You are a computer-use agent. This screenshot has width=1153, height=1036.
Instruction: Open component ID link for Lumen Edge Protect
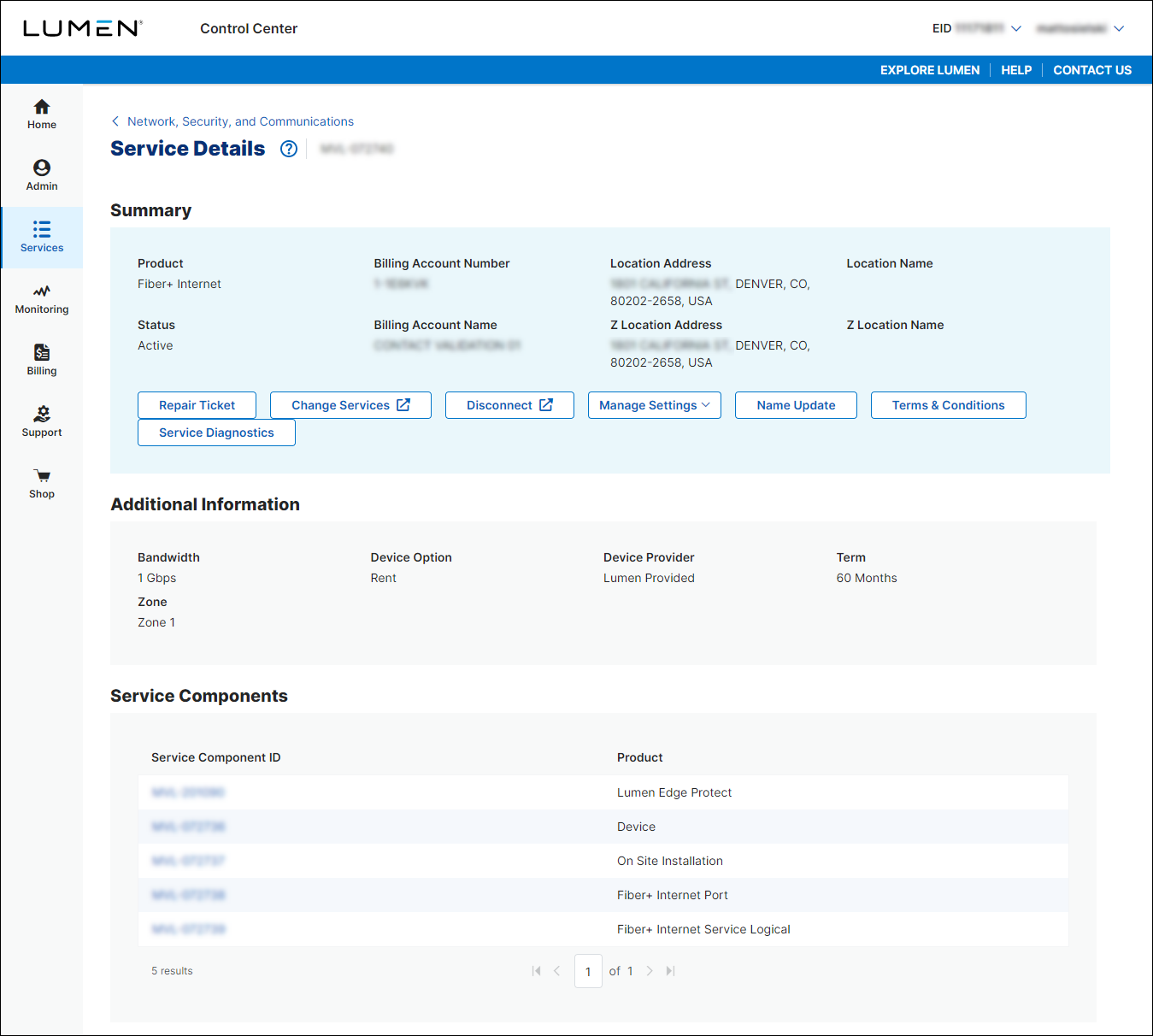tap(188, 792)
